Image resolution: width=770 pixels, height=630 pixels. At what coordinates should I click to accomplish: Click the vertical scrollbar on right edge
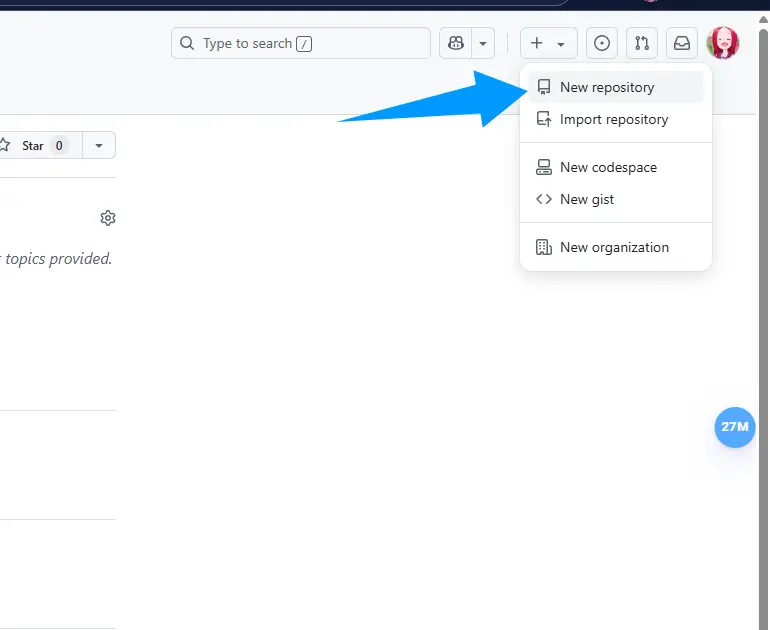click(x=764, y=300)
